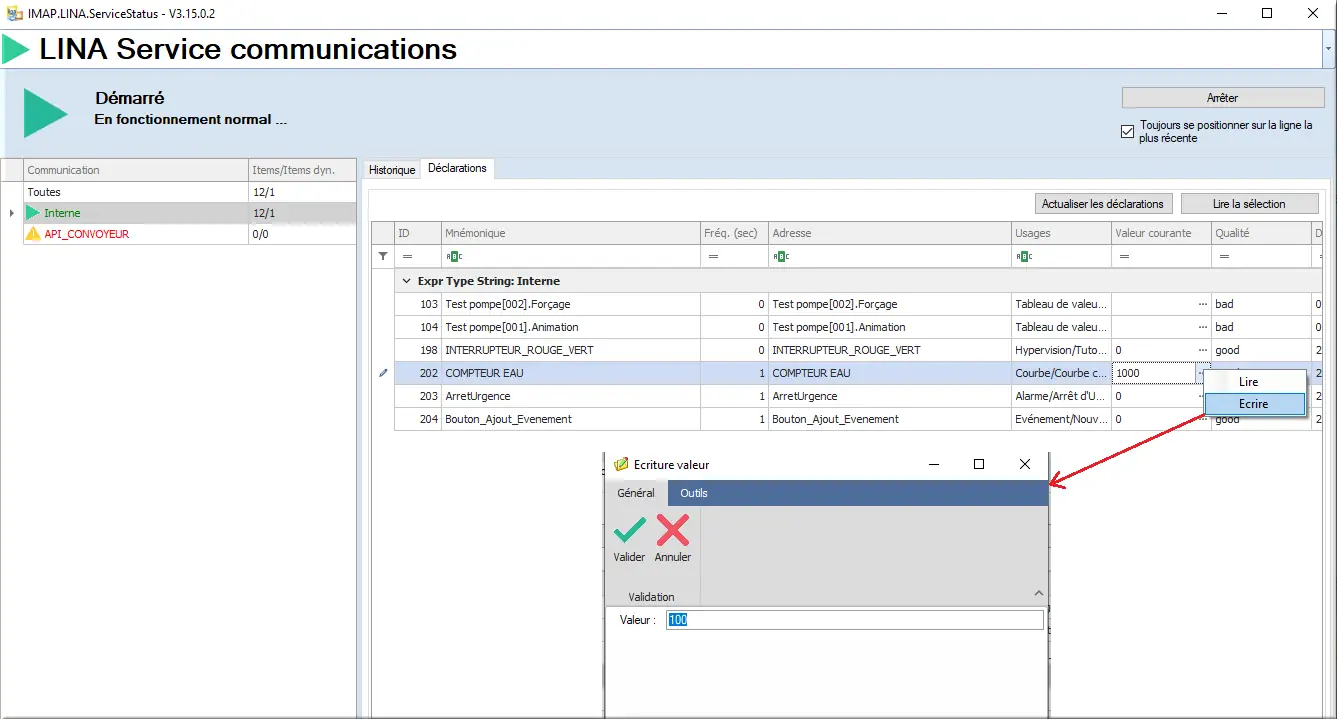Image resolution: width=1337 pixels, height=719 pixels.
Task: Click the funnel filter icon in the grid
Action: point(382,256)
